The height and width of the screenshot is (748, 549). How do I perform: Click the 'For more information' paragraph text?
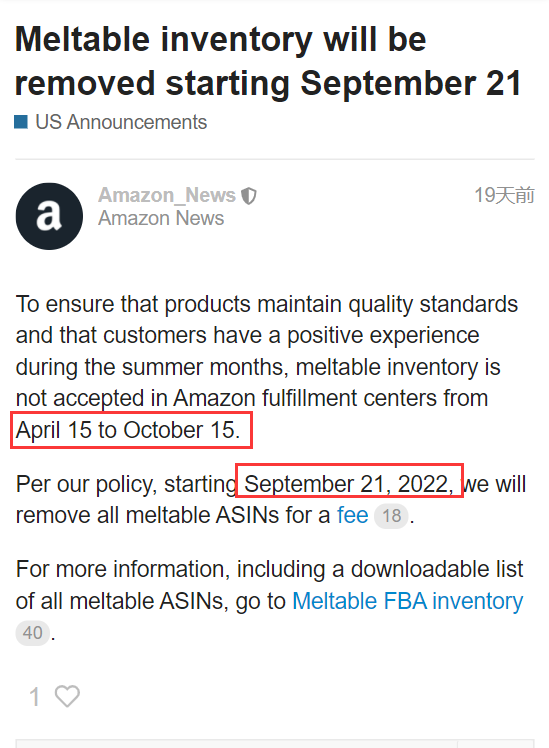[x=269, y=601]
